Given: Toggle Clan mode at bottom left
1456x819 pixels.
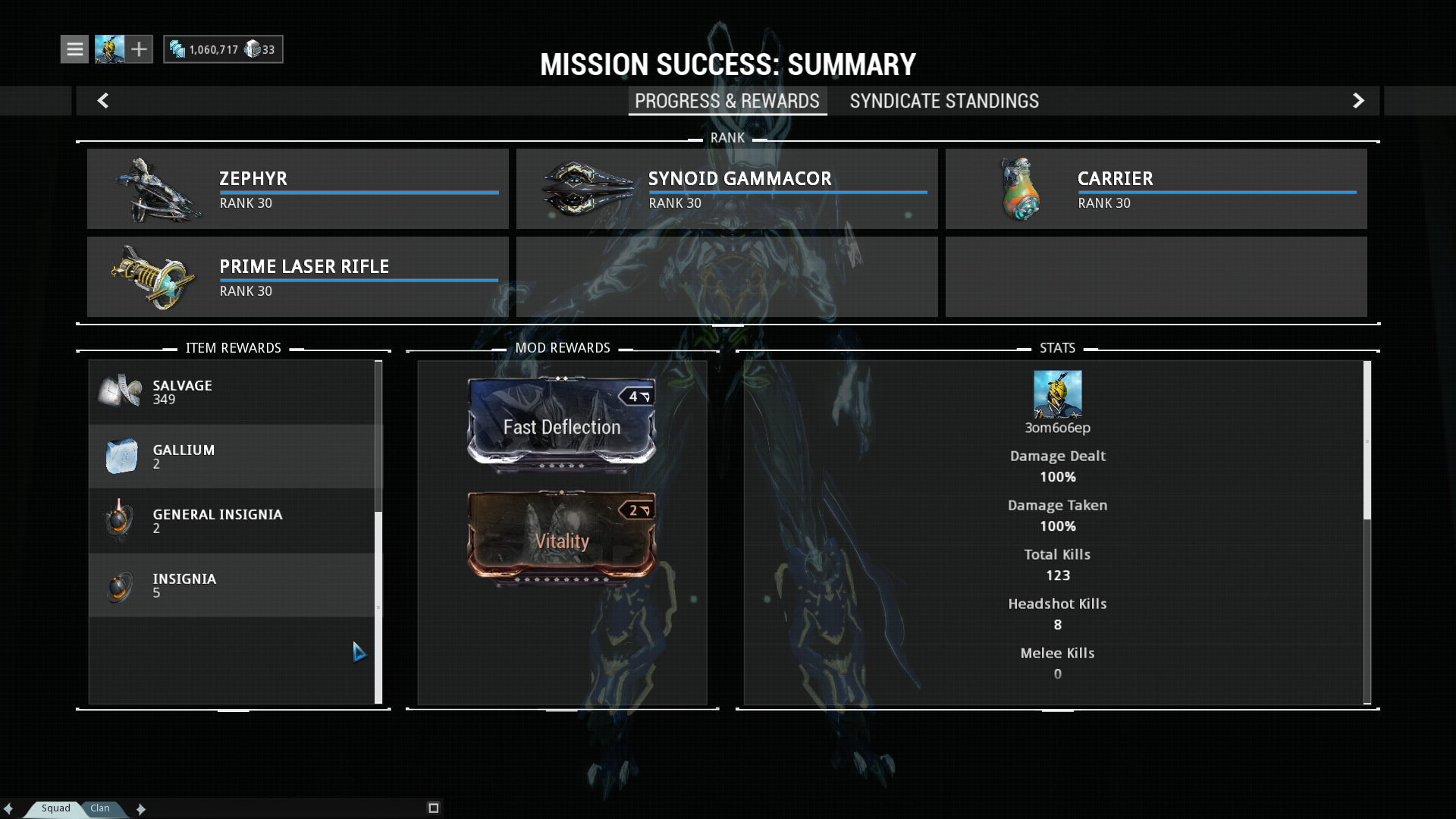Looking at the screenshot, I should [99, 808].
